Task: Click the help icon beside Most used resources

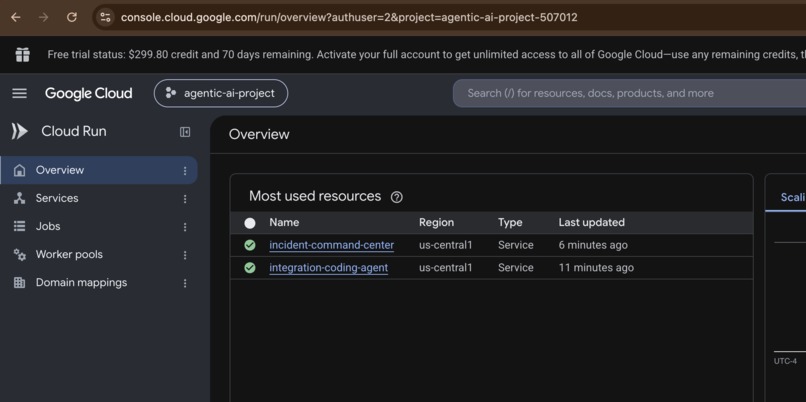Action: point(397,197)
